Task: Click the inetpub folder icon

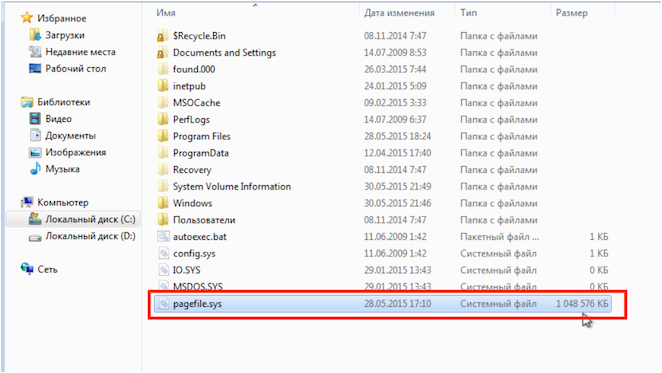Action: point(163,86)
